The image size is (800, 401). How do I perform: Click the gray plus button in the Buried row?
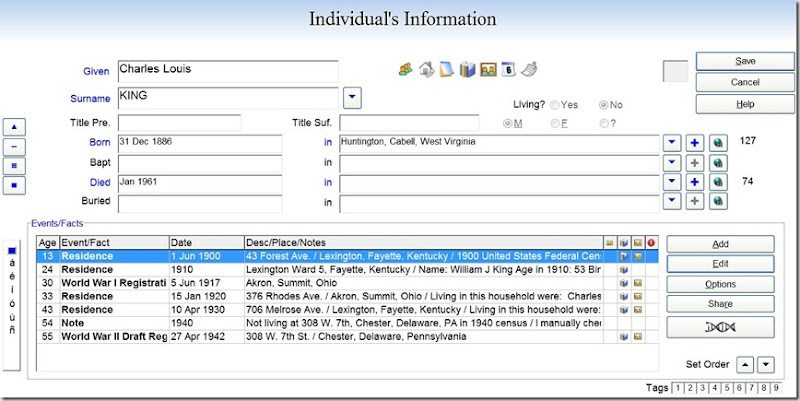point(694,201)
